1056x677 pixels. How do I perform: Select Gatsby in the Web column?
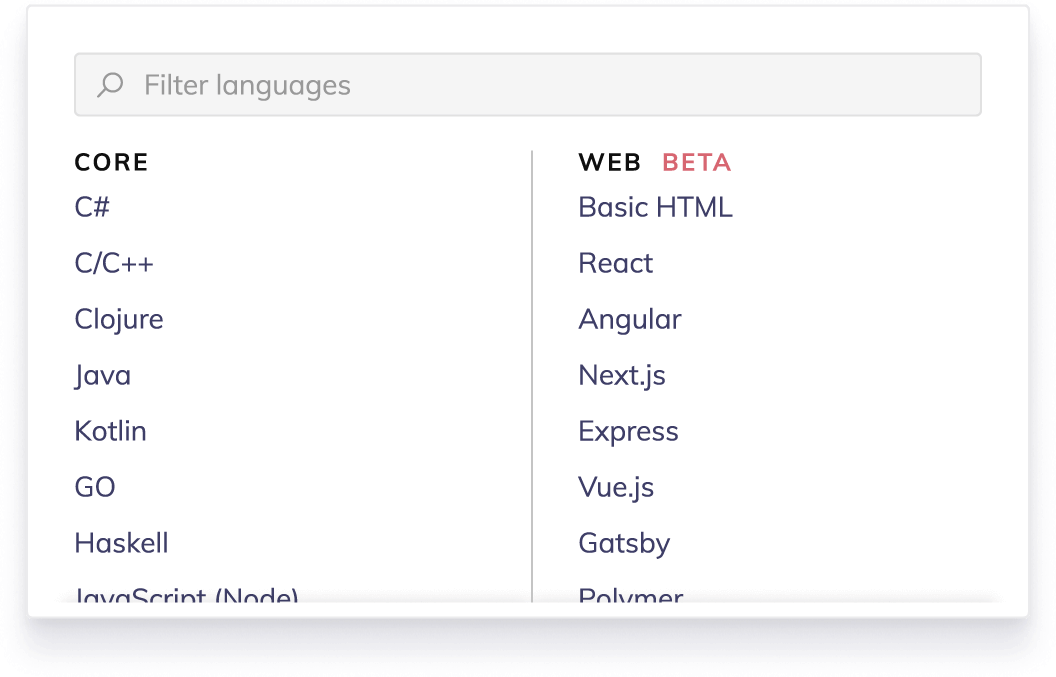(x=624, y=544)
